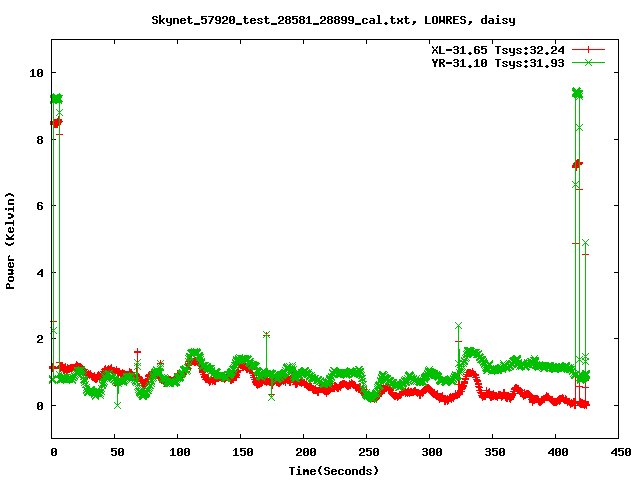The image size is (640, 480).
Task: Click x-axis tick label 350
Action: 495,452
